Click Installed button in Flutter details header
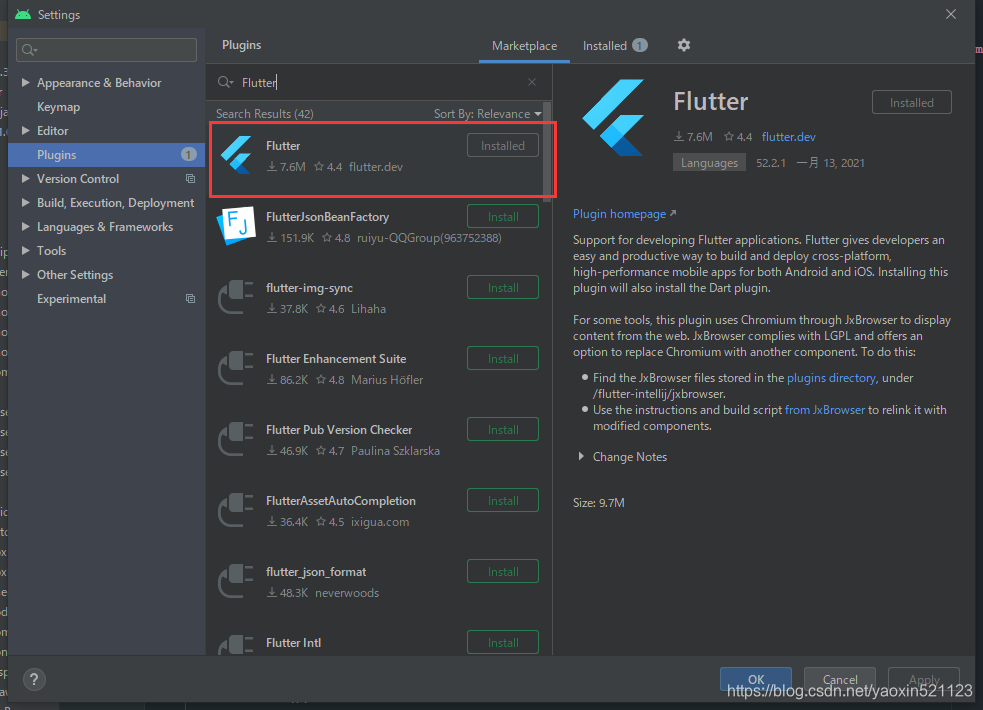 pyautogui.click(x=912, y=102)
